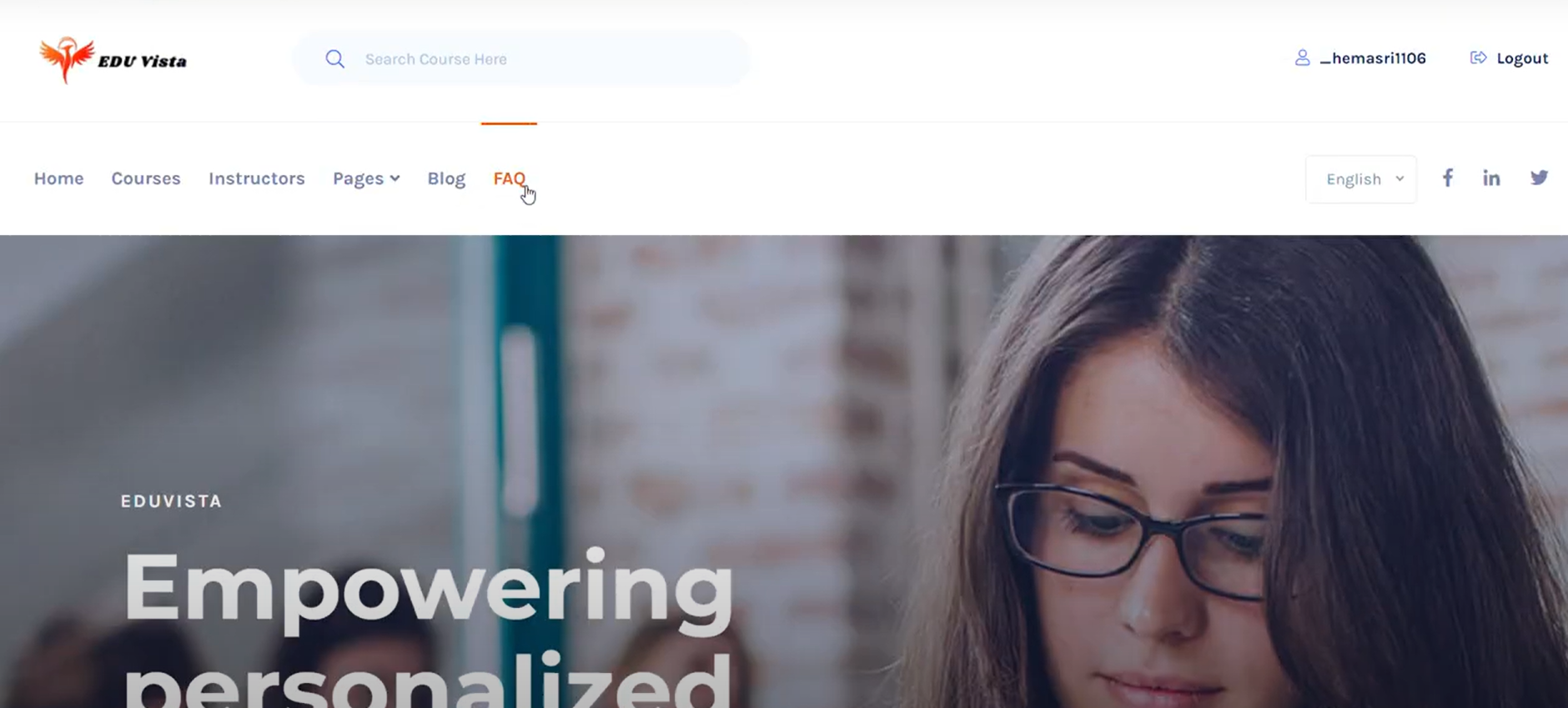Open the _hemasri1106 profile link
The width and height of the screenshot is (1568, 708).
pyautogui.click(x=1373, y=58)
